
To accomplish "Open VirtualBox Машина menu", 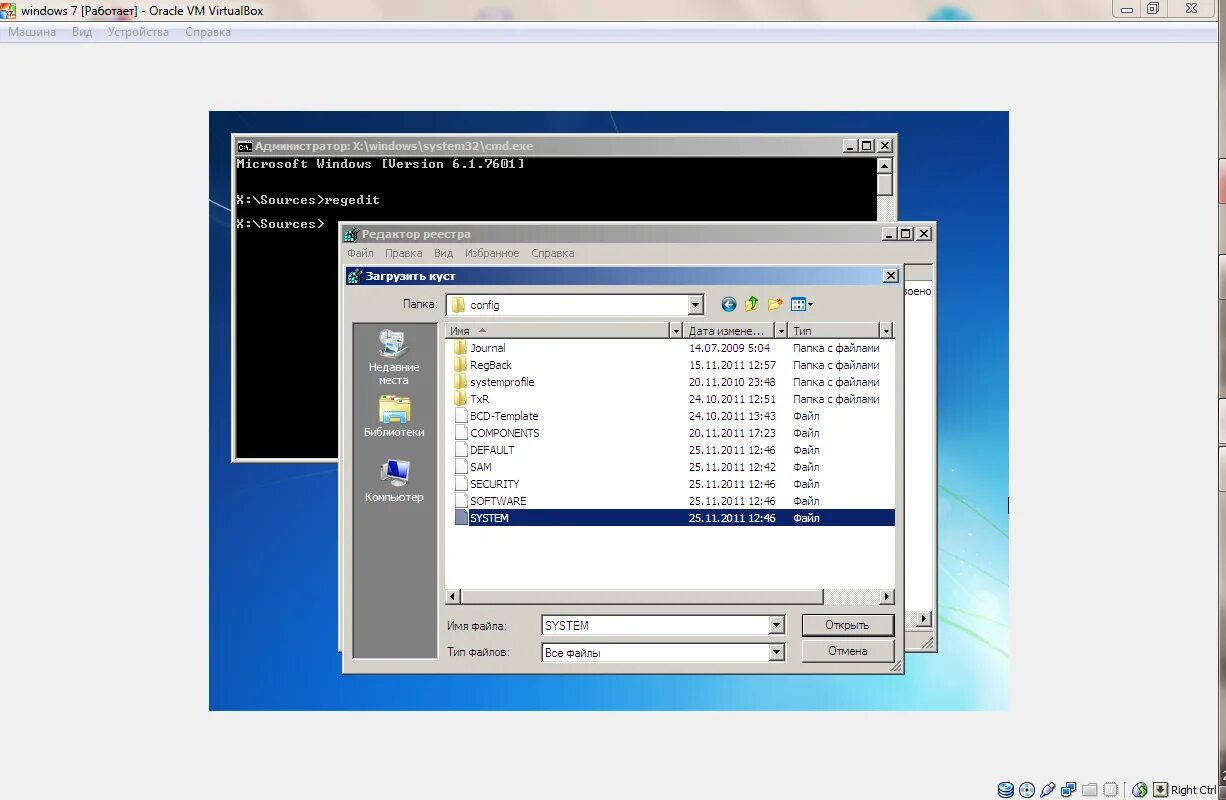I will pyautogui.click(x=32, y=32).
